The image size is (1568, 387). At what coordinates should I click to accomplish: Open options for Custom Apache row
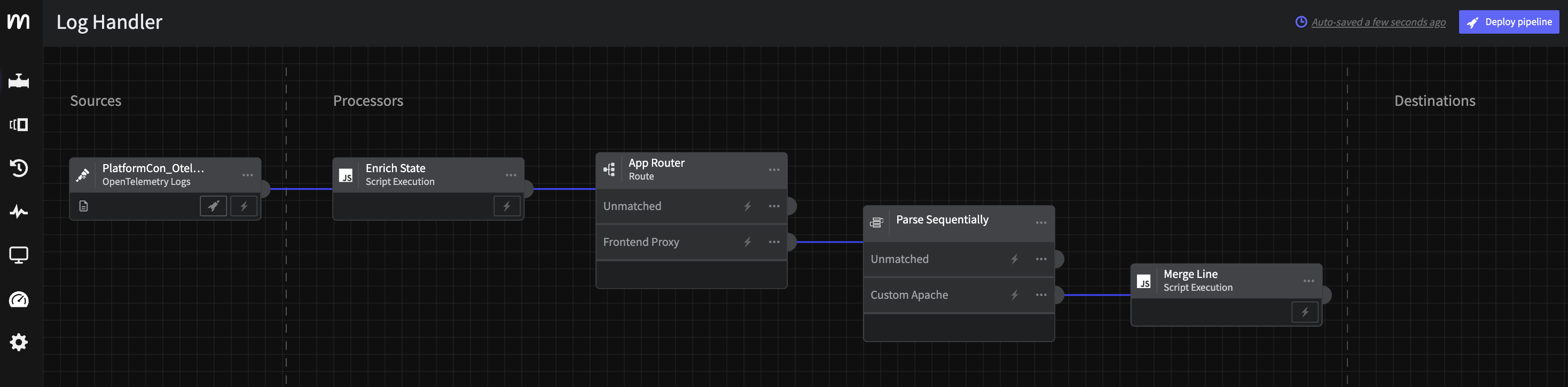tap(1041, 295)
